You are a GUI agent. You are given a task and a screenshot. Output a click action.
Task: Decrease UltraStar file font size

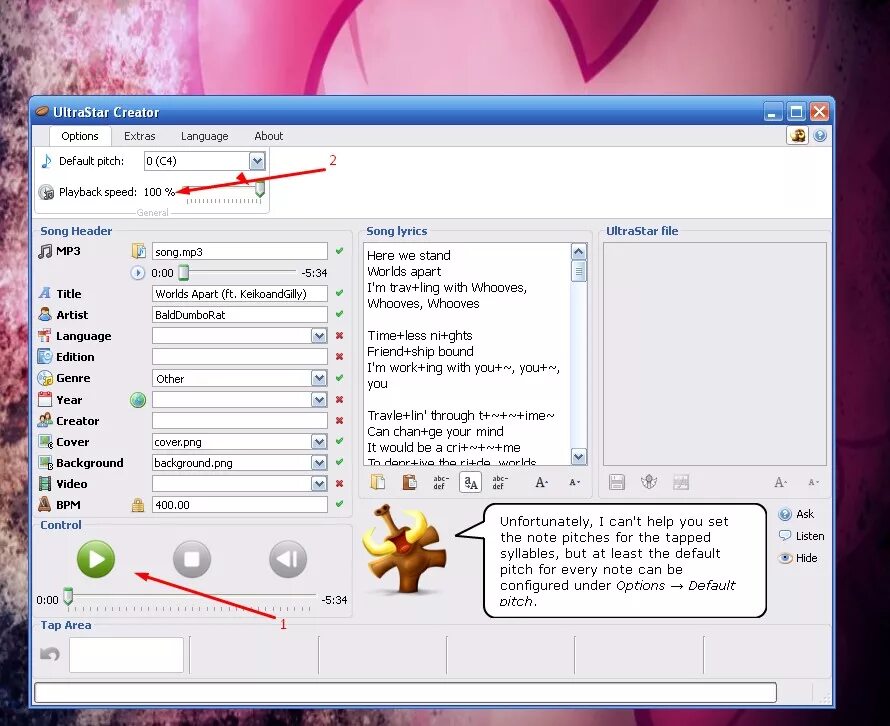coord(813,482)
